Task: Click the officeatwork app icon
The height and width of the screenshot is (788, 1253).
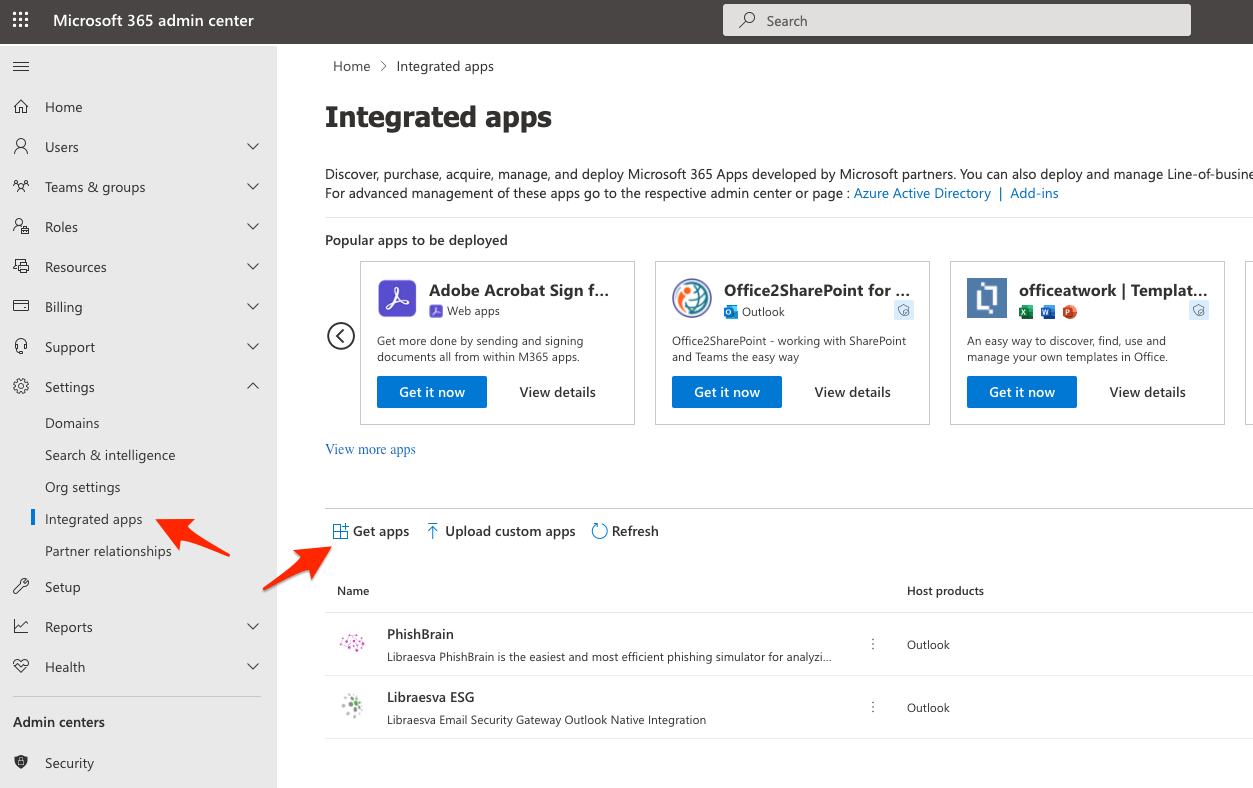Action: [x=987, y=298]
